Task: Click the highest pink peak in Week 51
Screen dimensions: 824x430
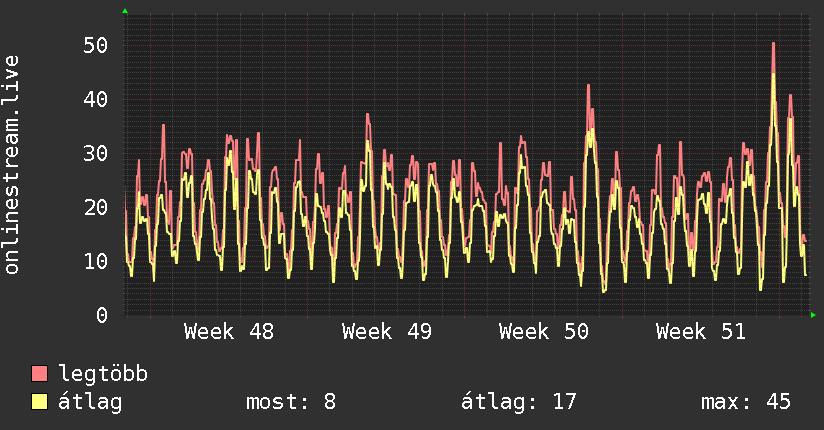Action: tap(774, 44)
